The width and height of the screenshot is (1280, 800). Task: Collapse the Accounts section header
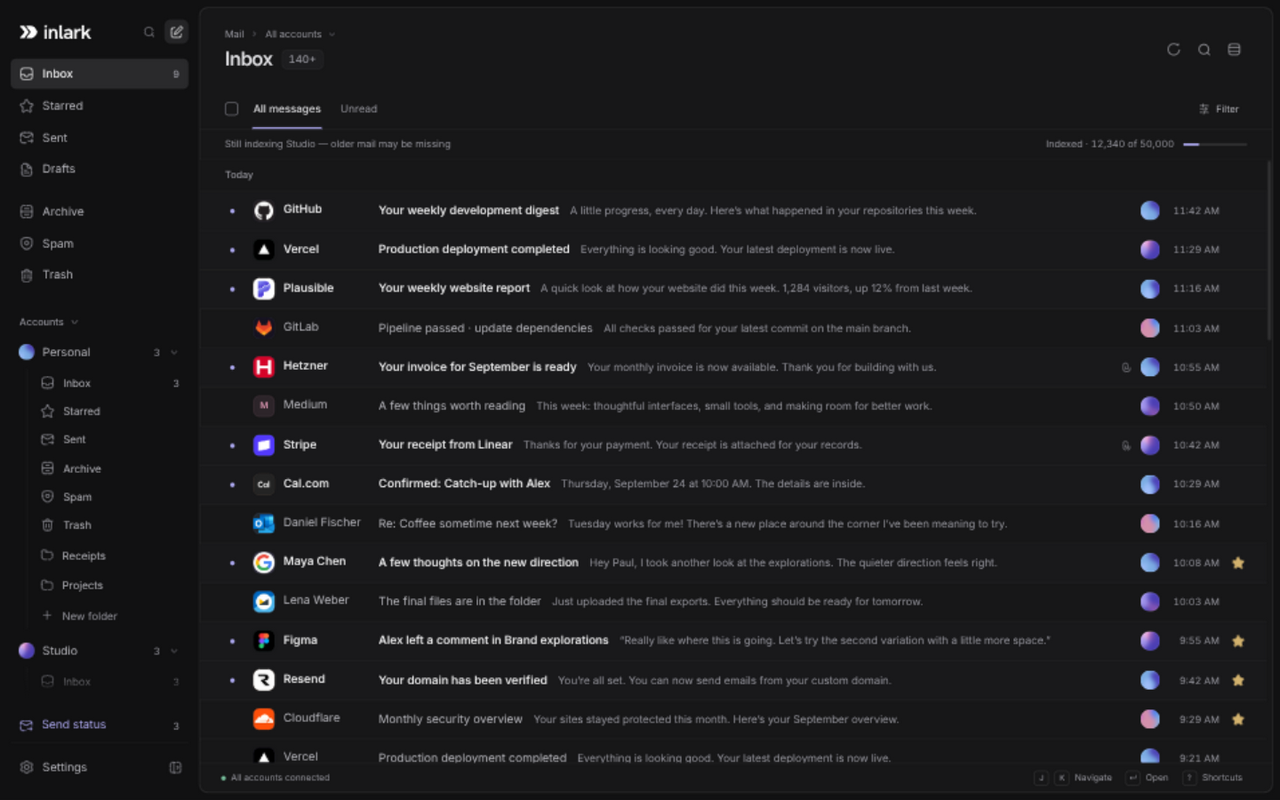click(48, 322)
